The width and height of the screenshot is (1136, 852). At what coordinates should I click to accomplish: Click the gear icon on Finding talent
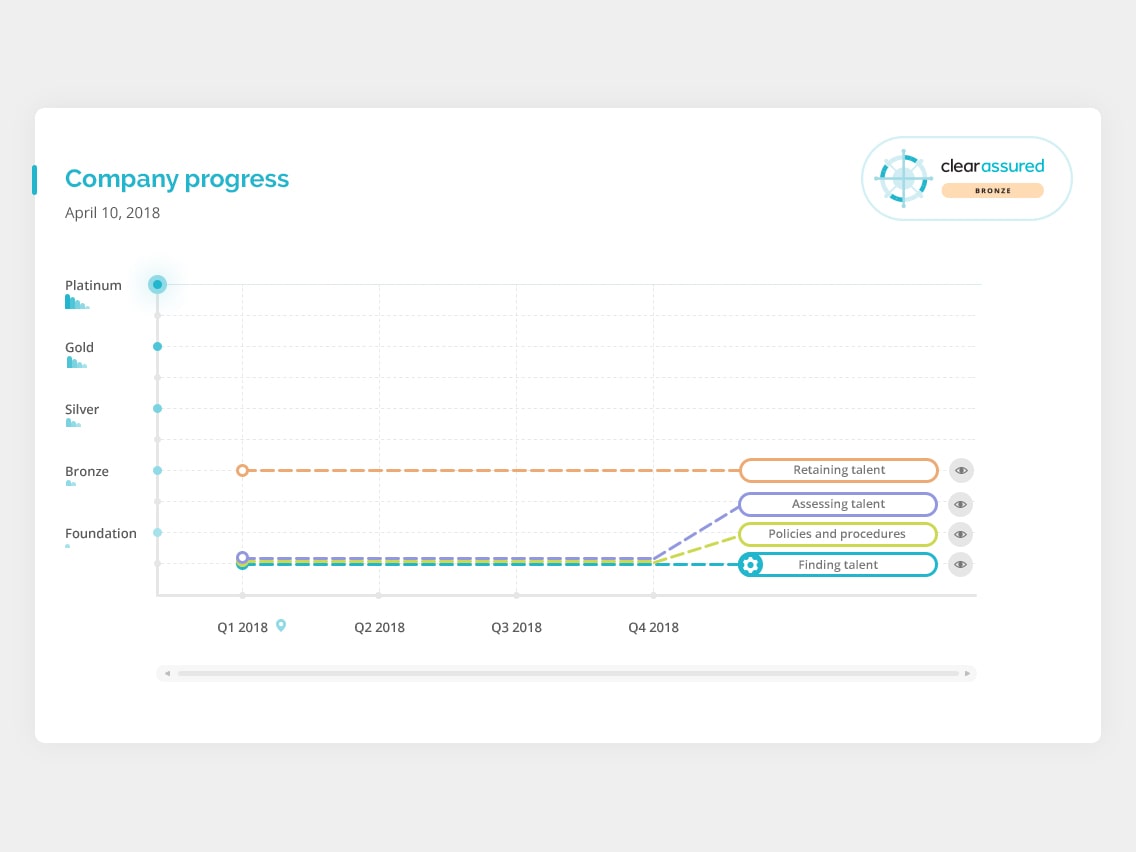tap(751, 565)
